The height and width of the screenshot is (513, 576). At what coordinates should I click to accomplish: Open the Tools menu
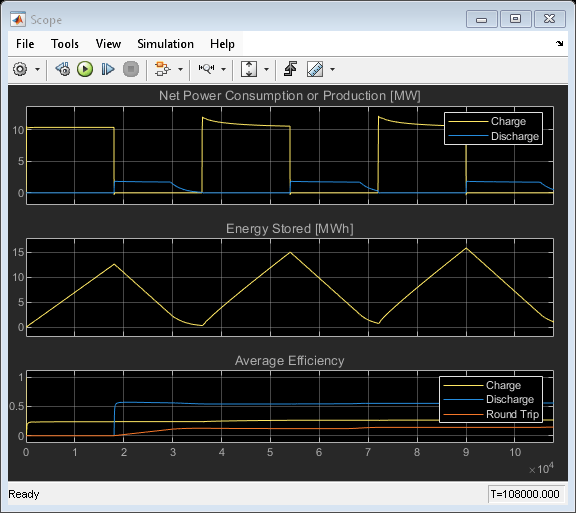65,44
